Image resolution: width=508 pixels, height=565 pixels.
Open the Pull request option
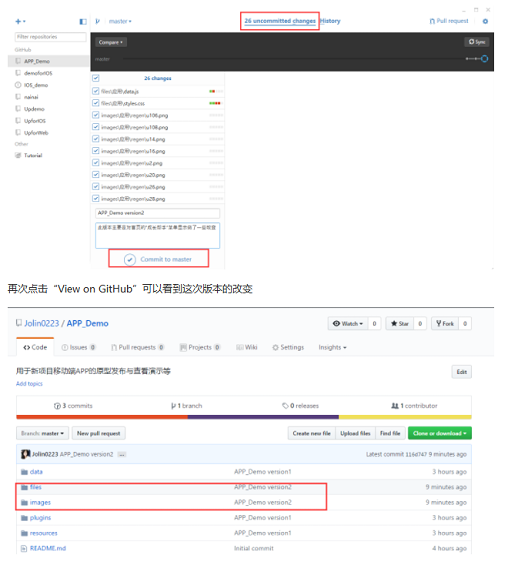[x=449, y=21]
